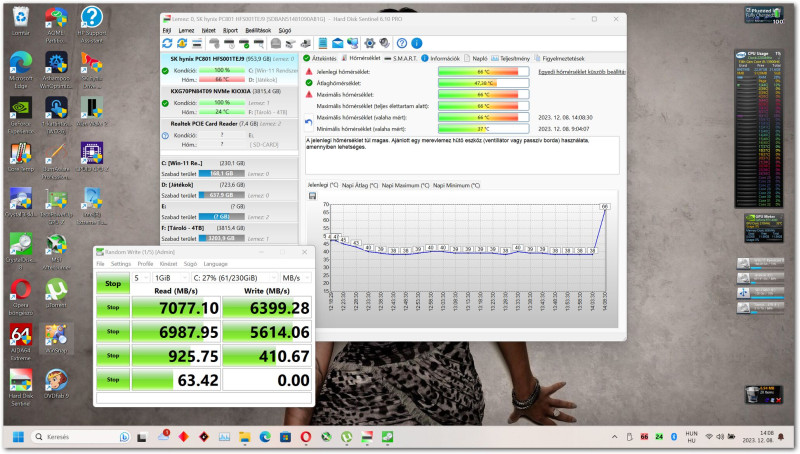Click the disk with green check icon
This screenshot has height=454, width=800.
click(244, 43)
